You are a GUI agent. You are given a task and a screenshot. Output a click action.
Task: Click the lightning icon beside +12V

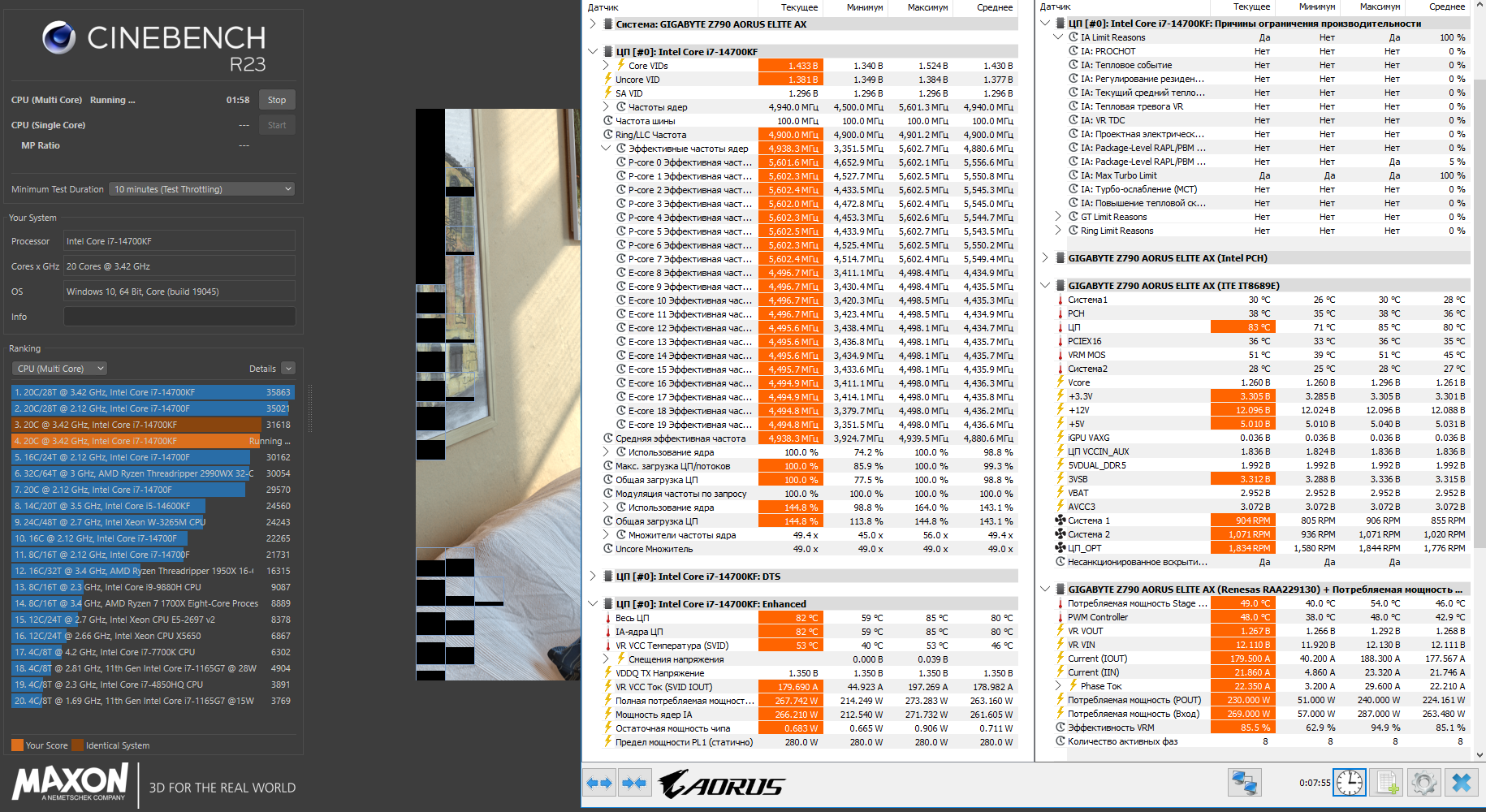click(x=1060, y=410)
